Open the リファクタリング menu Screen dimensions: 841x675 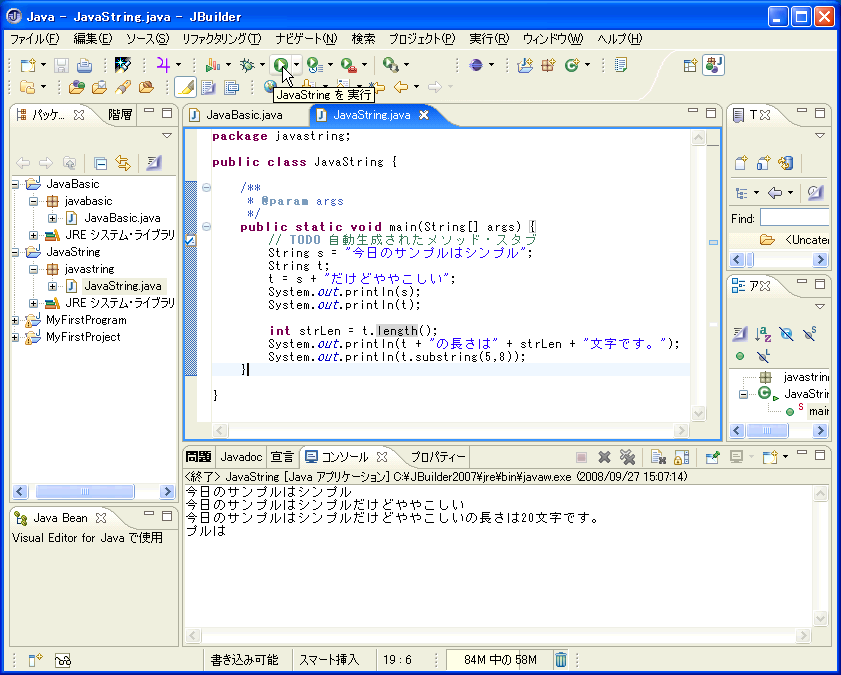click(x=221, y=39)
